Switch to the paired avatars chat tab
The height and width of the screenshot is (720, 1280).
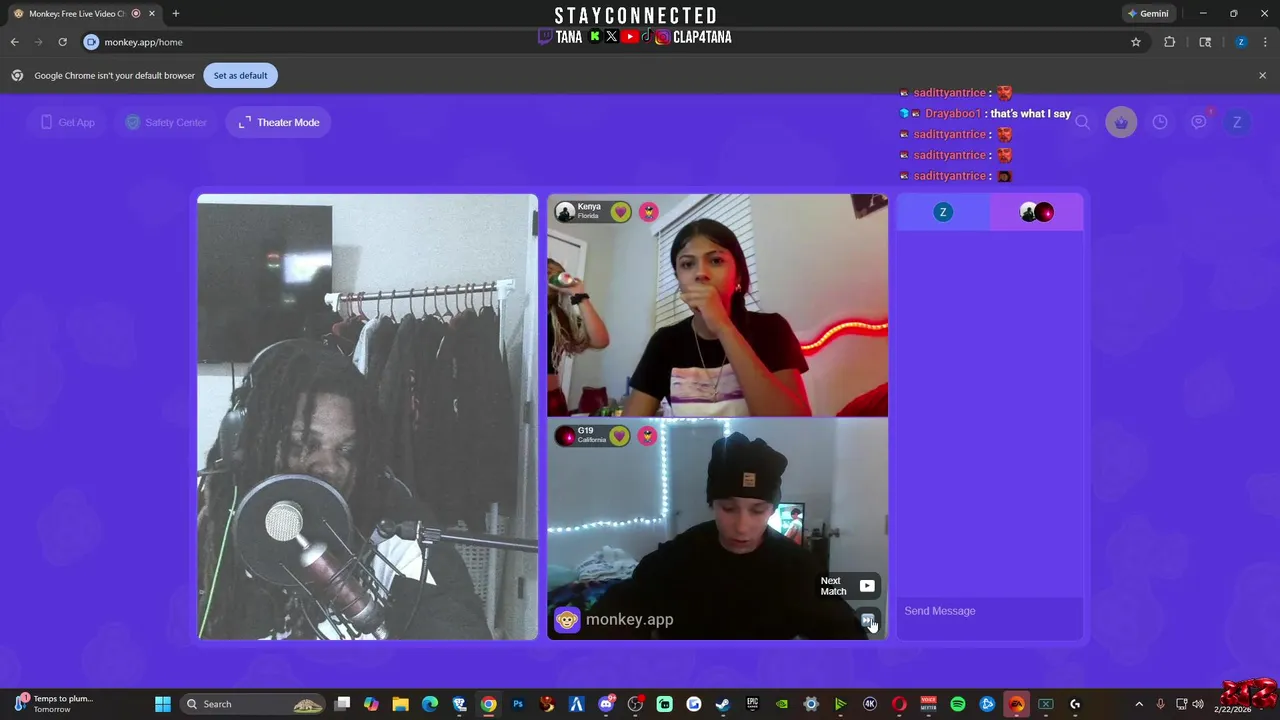point(1036,212)
